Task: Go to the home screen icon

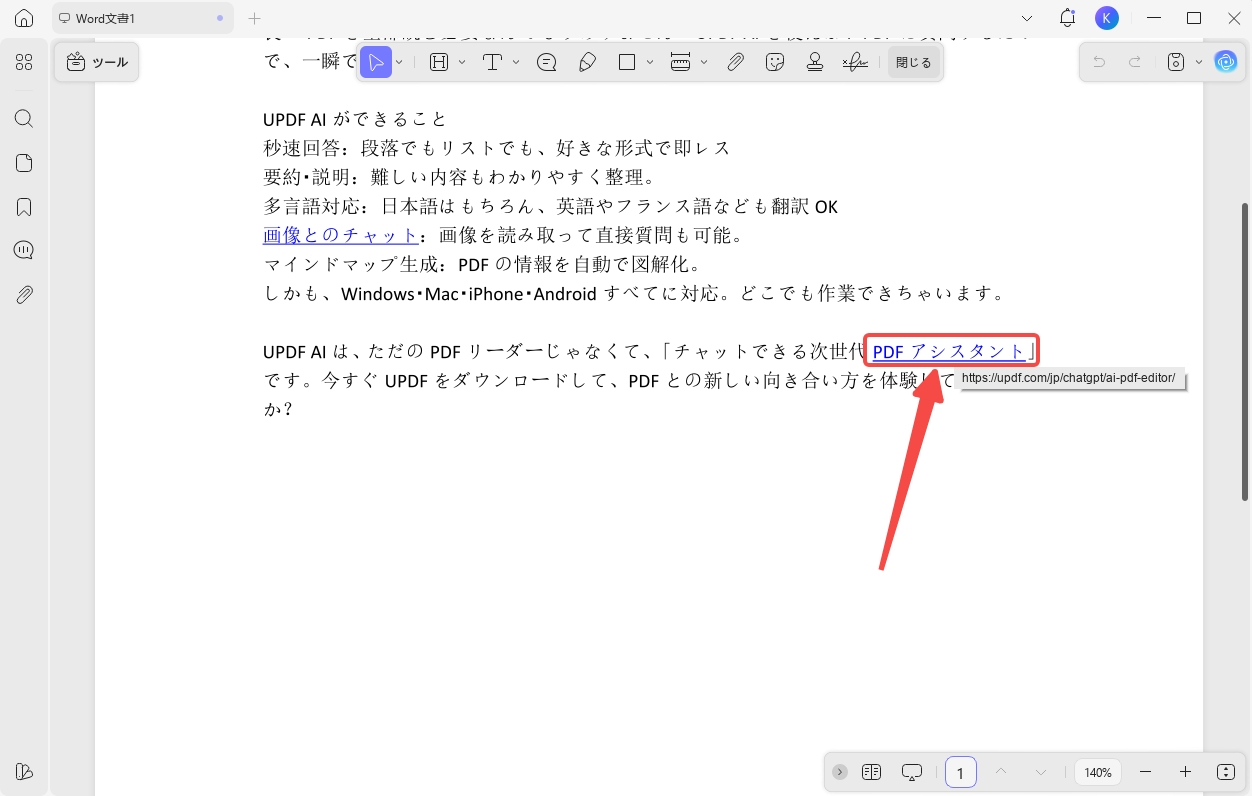Action: click(24, 18)
